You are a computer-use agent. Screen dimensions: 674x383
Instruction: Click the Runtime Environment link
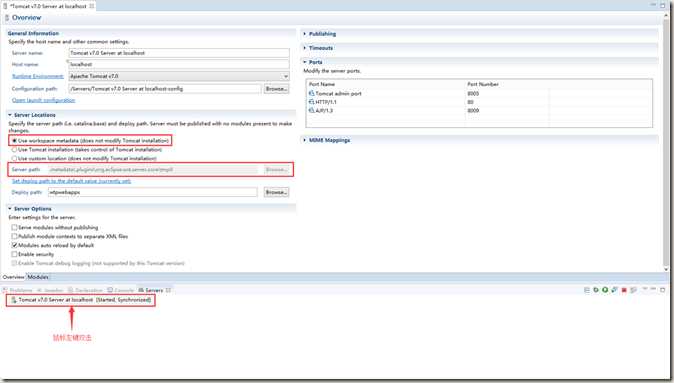click(x=38, y=76)
